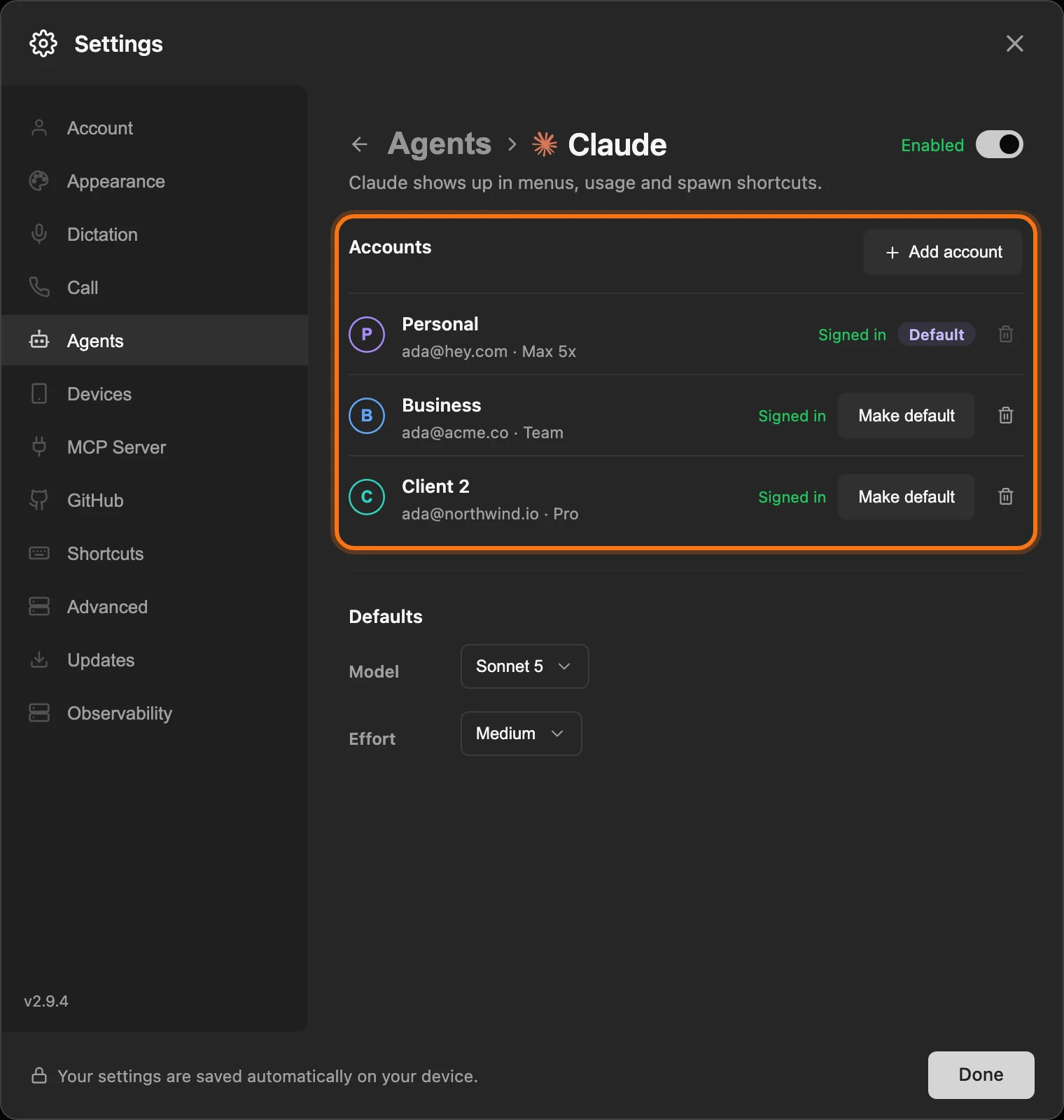Delete the Personal account with trash icon
The width and height of the screenshot is (1064, 1120).
point(1006,334)
